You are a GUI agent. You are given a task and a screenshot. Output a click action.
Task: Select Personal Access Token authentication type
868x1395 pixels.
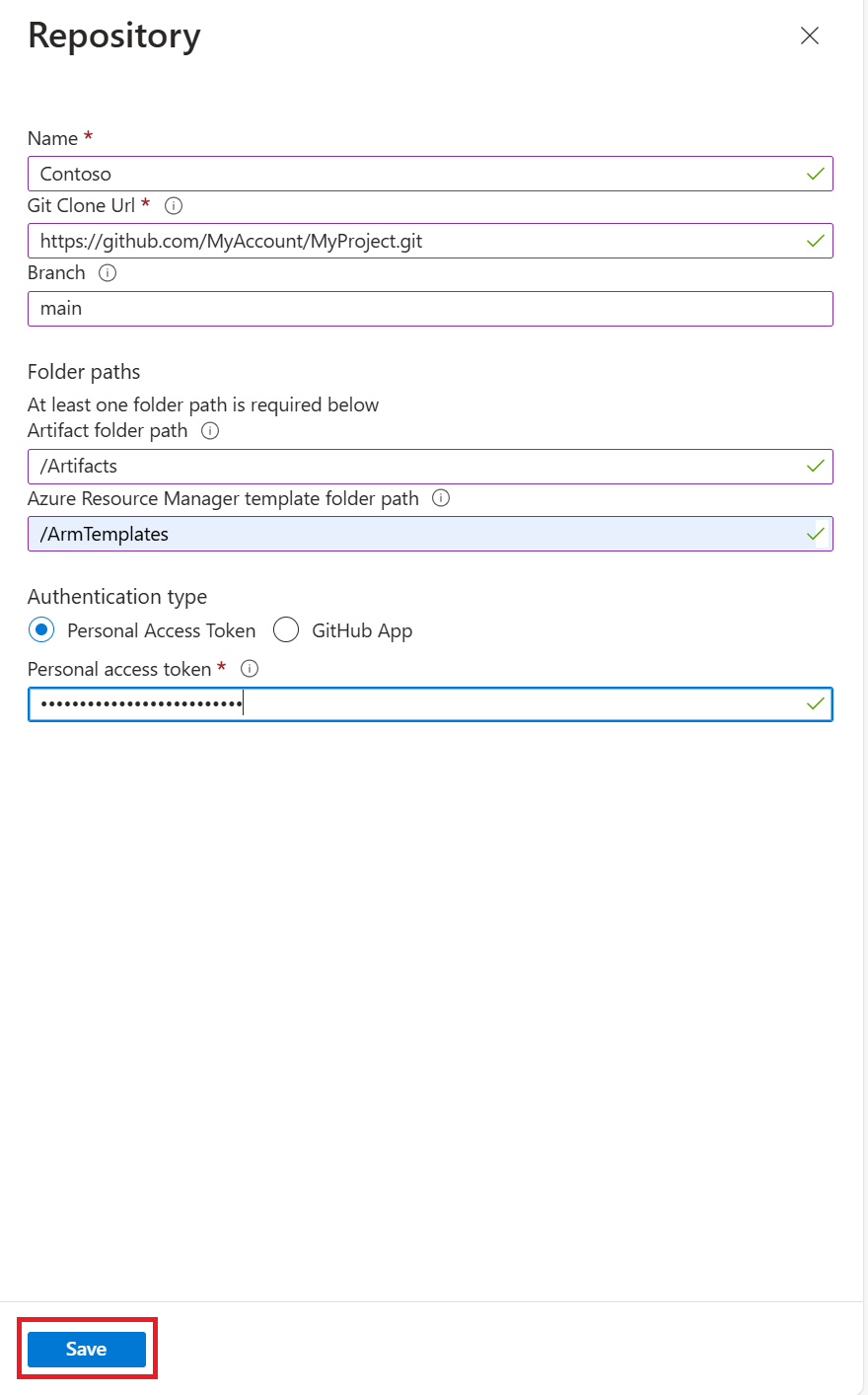(x=41, y=630)
